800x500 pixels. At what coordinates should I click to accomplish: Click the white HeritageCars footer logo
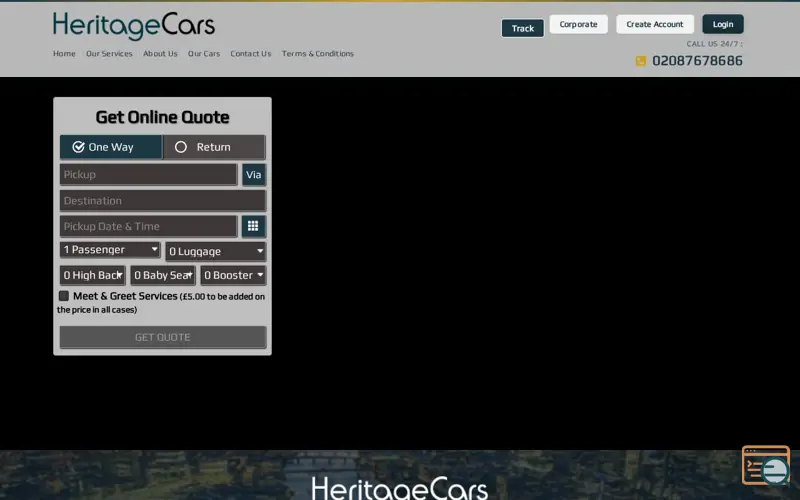tap(399, 488)
